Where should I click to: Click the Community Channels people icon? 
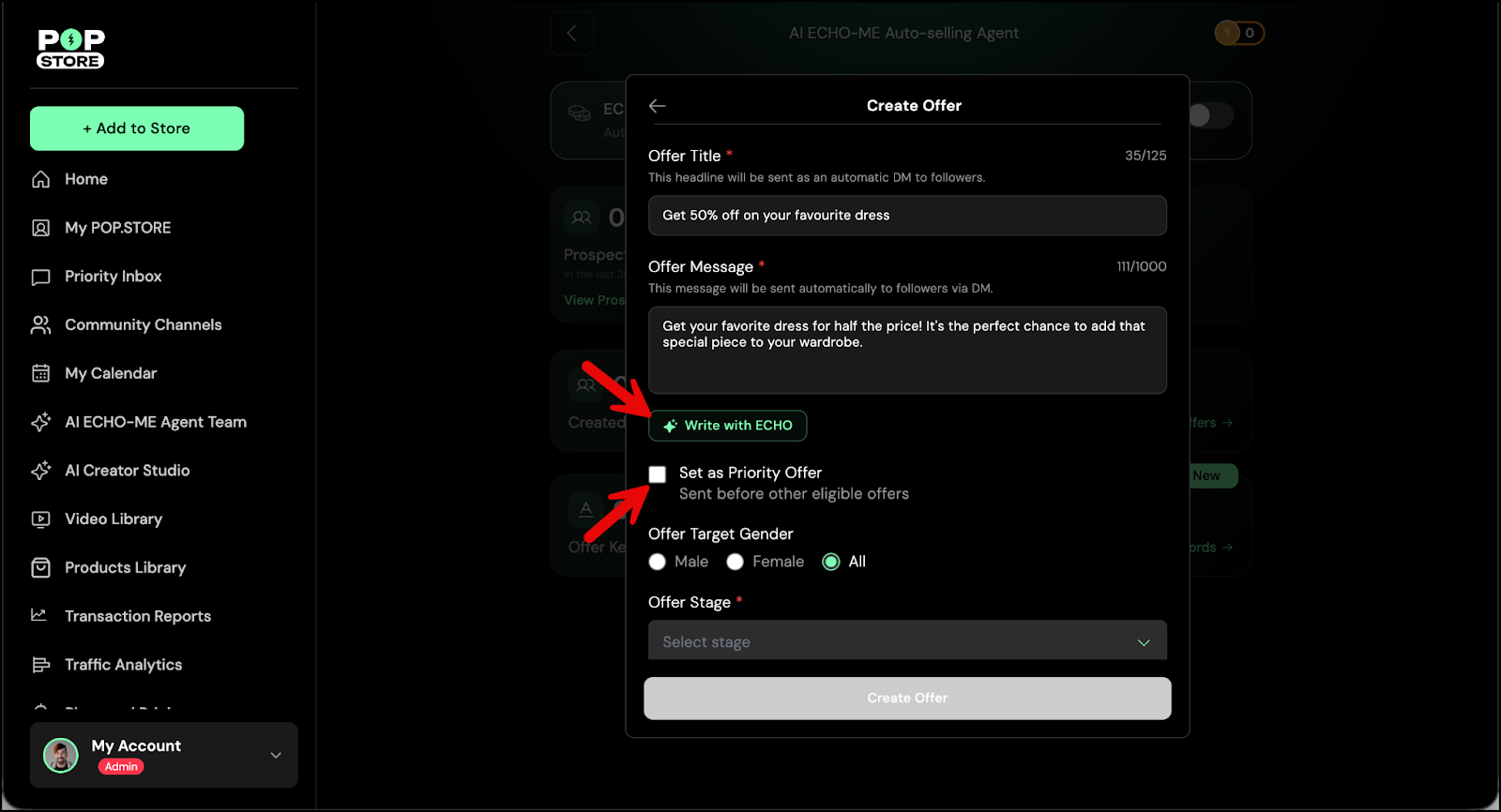(x=41, y=325)
